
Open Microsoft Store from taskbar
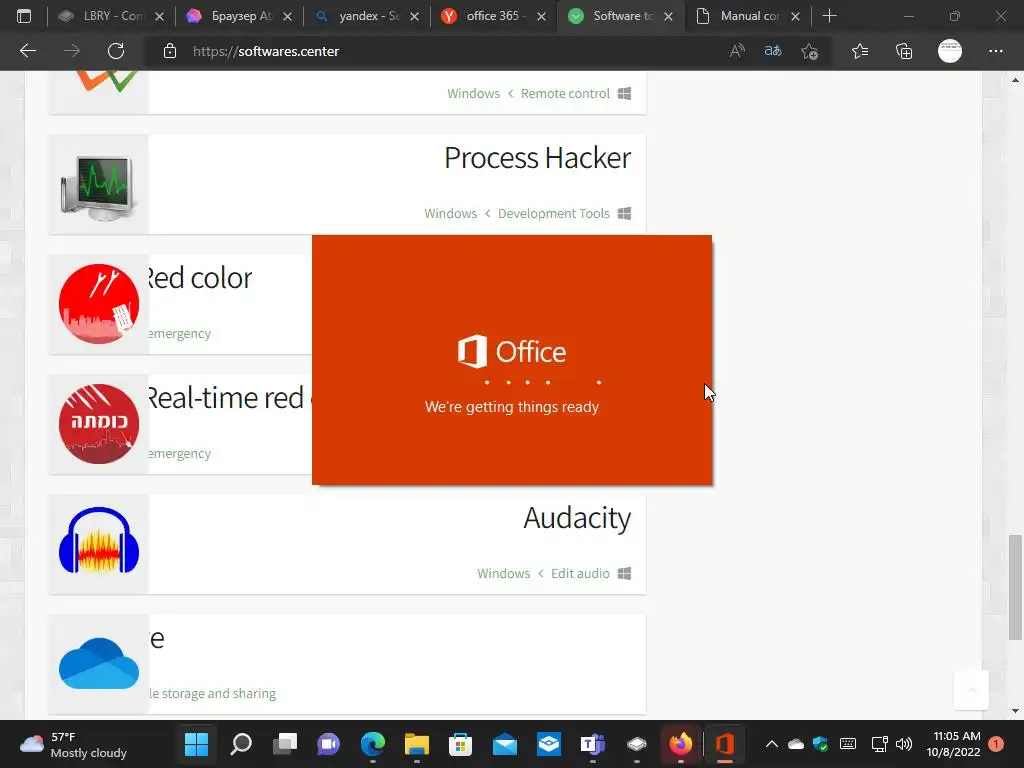point(460,744)
